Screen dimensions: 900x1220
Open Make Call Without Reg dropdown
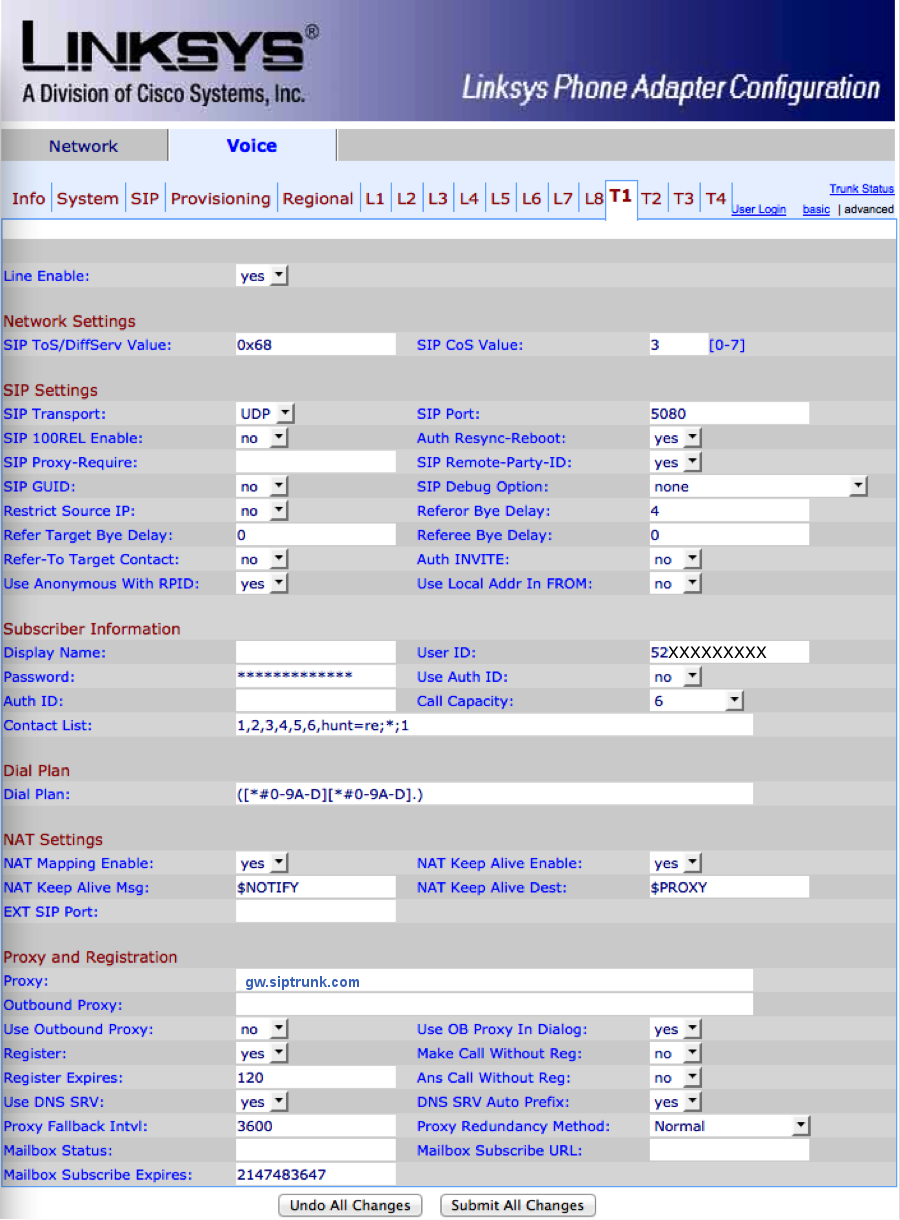677,1053
